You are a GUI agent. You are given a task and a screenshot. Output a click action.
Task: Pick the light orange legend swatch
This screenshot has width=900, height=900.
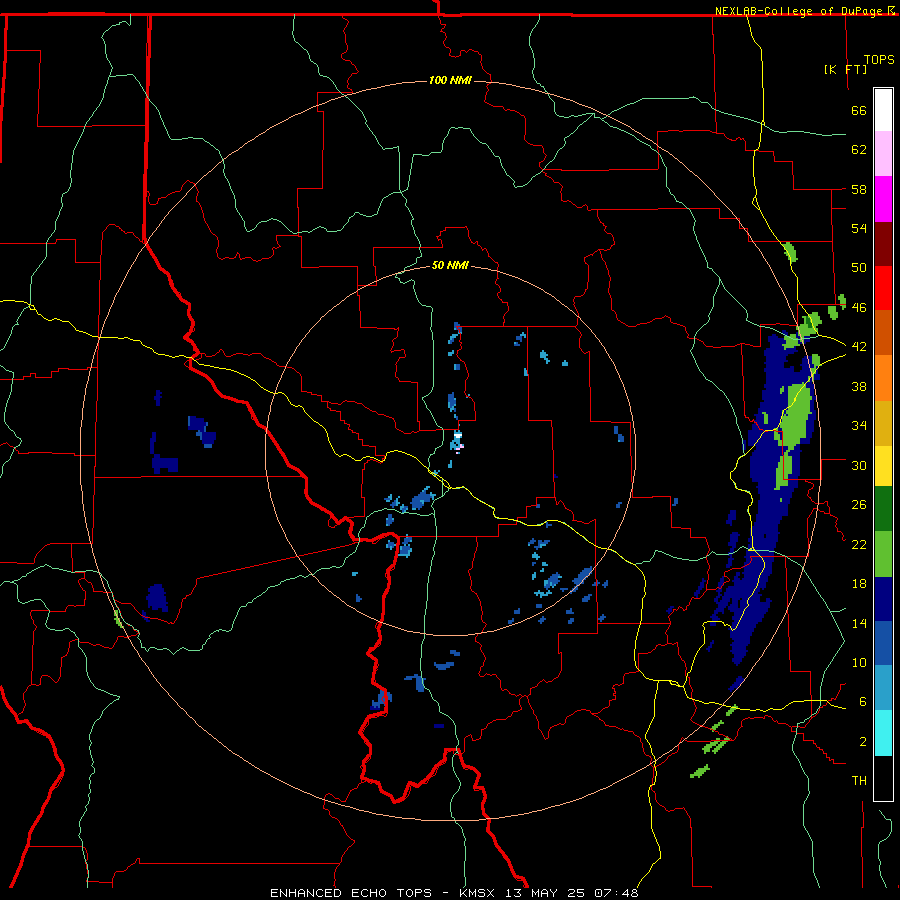(x=883, y=378)
